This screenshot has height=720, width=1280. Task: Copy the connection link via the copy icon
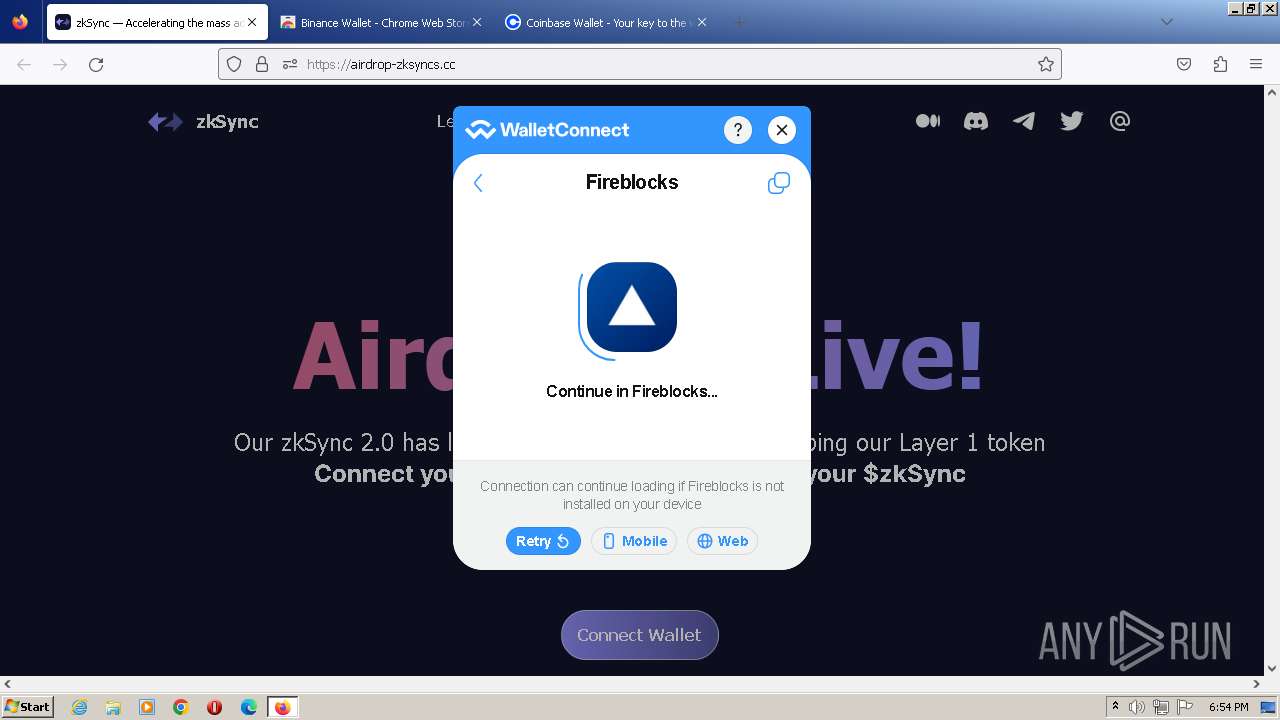[x=778, y=183]
